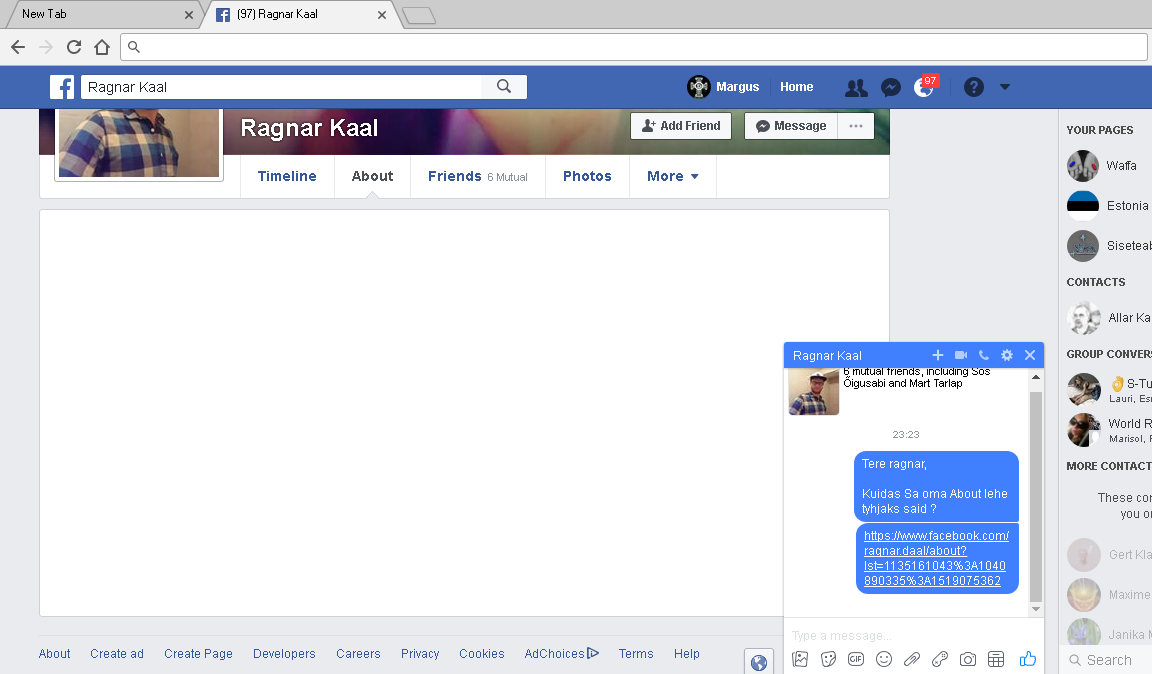Click the Quick Help question mark icon

[974, 87]
